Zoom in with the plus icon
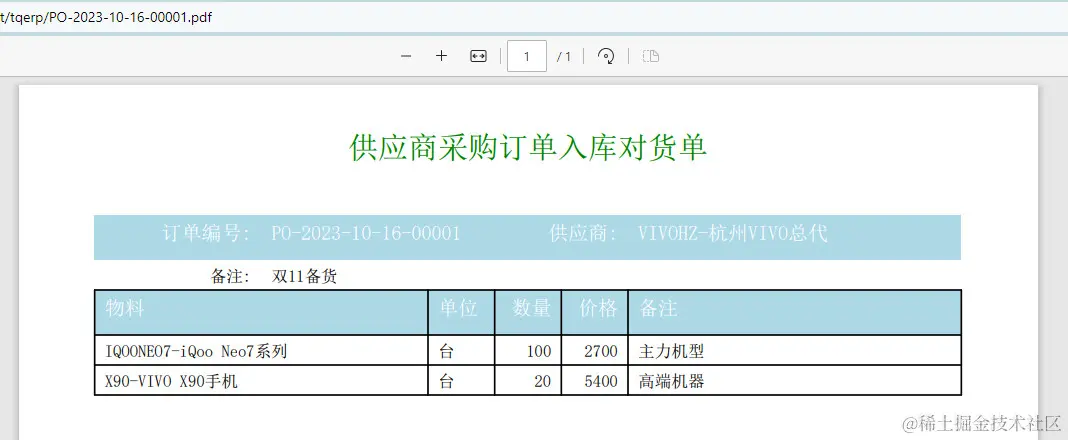 (x=441, y=56)
